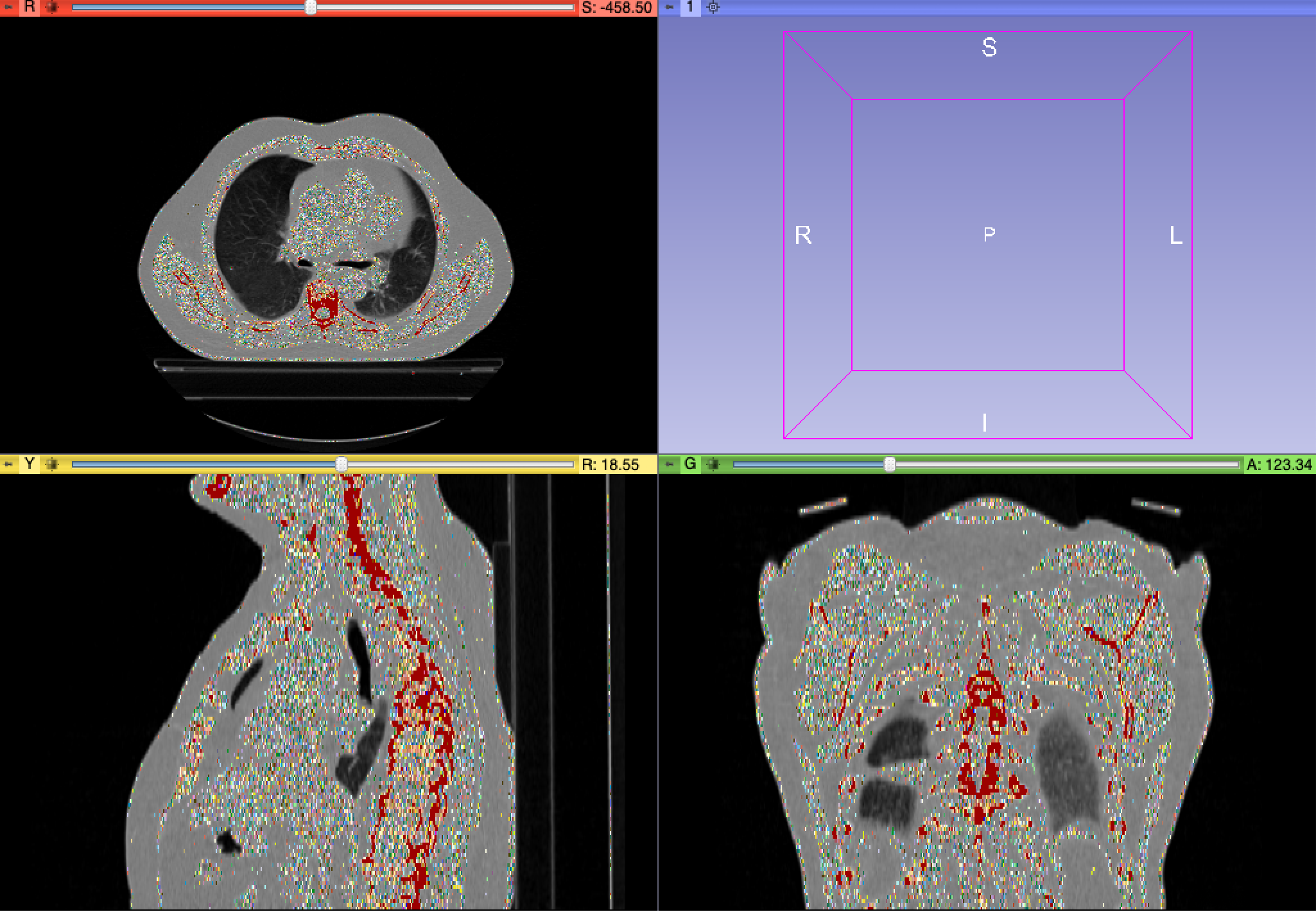Click the L axis label in 3D view
The height and width of the screenshot is (912, 1316).
click(x=1175, y=236)
